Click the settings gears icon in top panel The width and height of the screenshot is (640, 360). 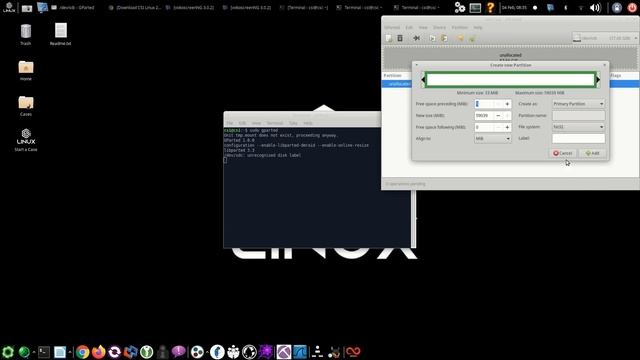point(460,7)
